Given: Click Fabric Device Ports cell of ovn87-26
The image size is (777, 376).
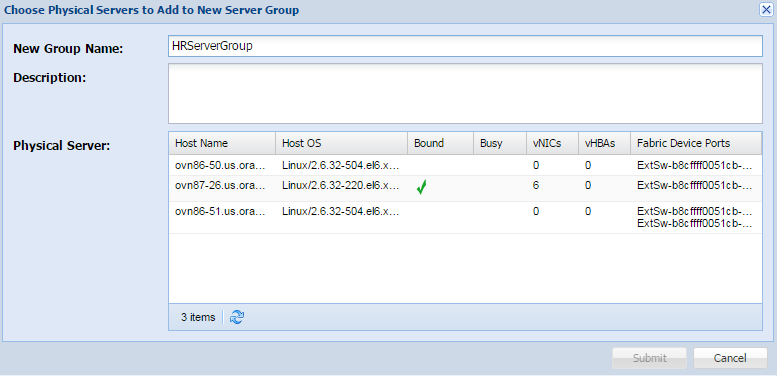Looking at the screenshot, I should click(695, 186).
